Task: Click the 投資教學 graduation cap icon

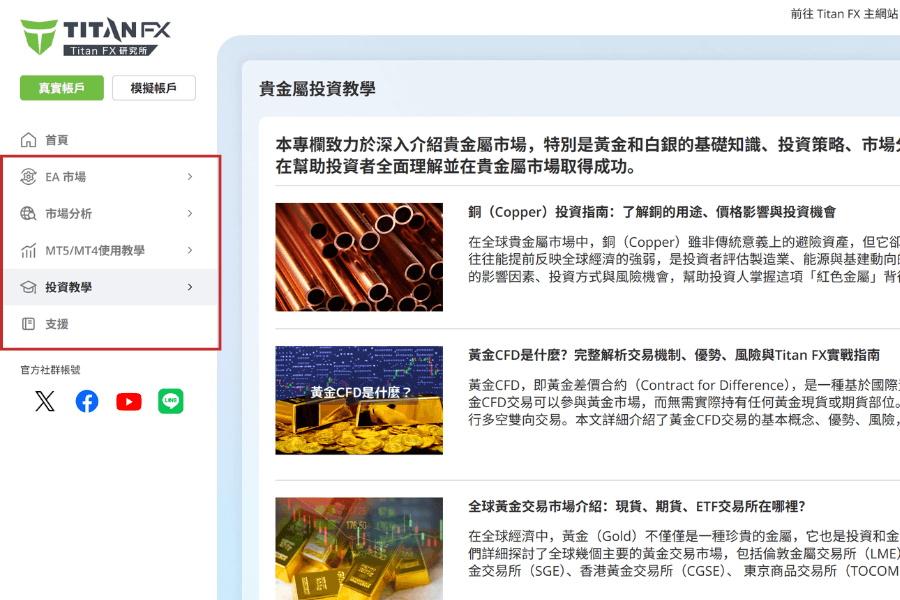Action: pyautogui.click(x=28, y=287)
